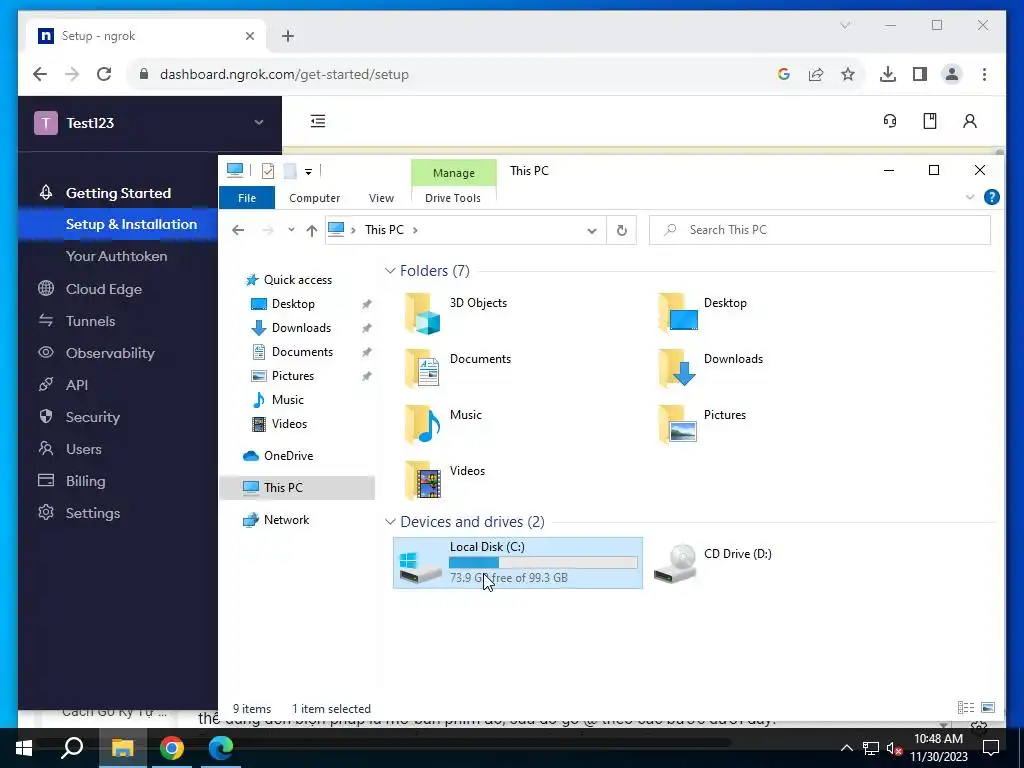Click the Chrome address bar URL
This screenshot has width=1024, height=768.
tap(284, 74)
